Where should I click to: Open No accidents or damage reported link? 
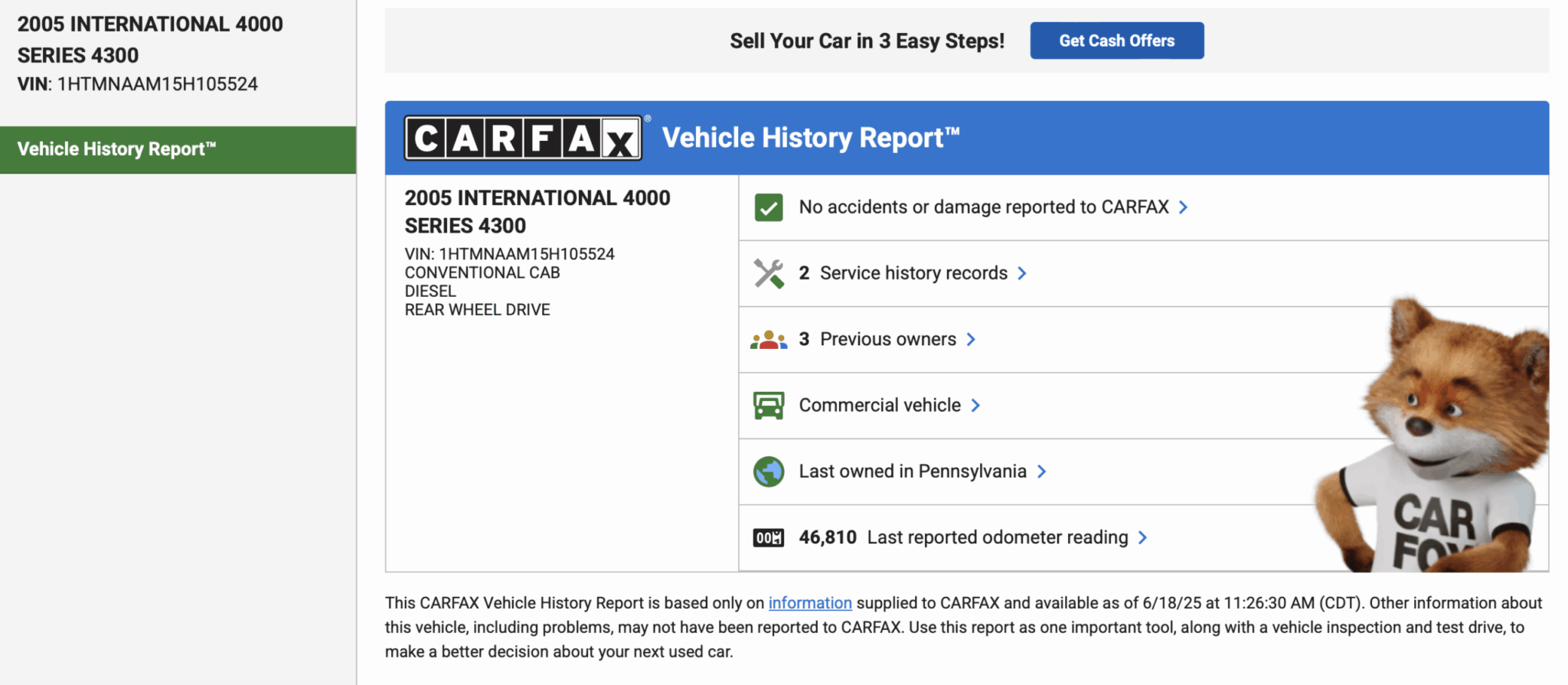pyautogui.click(x=984, y=207)
